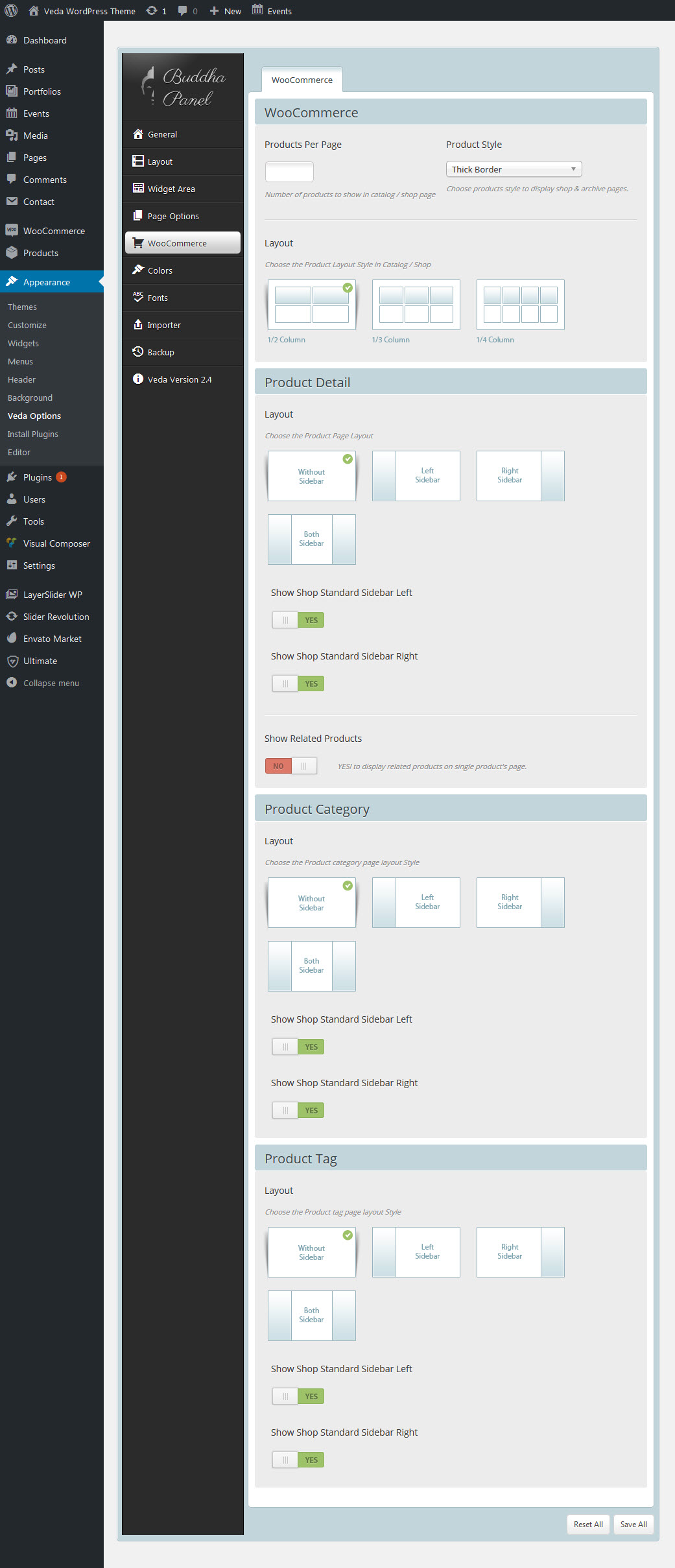Open the Editor submenu link

[19, 452]
